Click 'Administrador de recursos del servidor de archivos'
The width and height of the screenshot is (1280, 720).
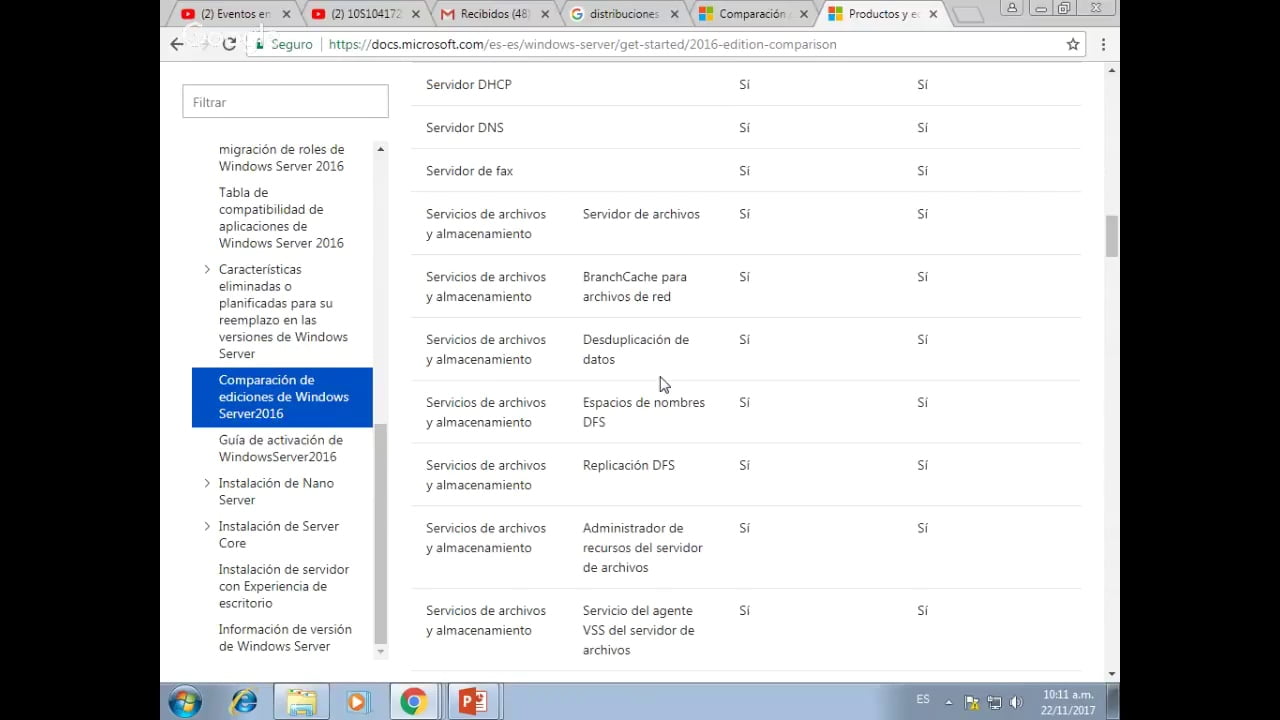pos(643,548)
